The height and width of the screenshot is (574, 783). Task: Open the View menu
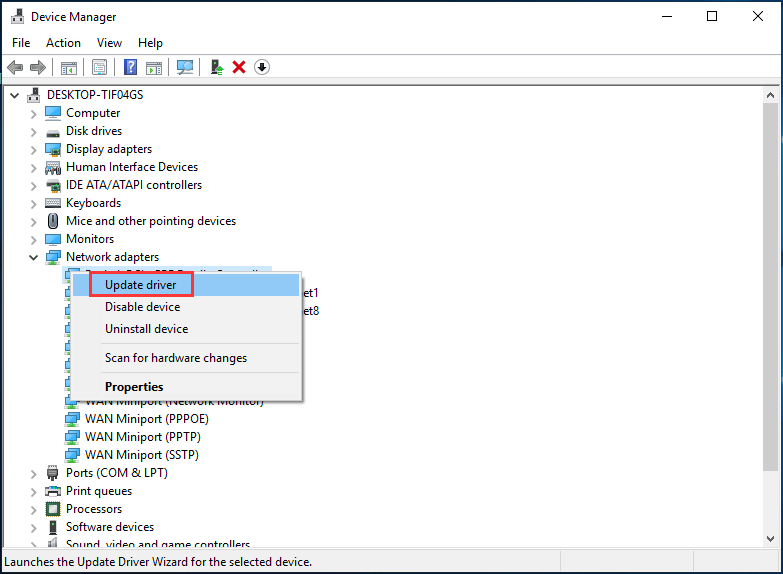click(x=109, y=43)
